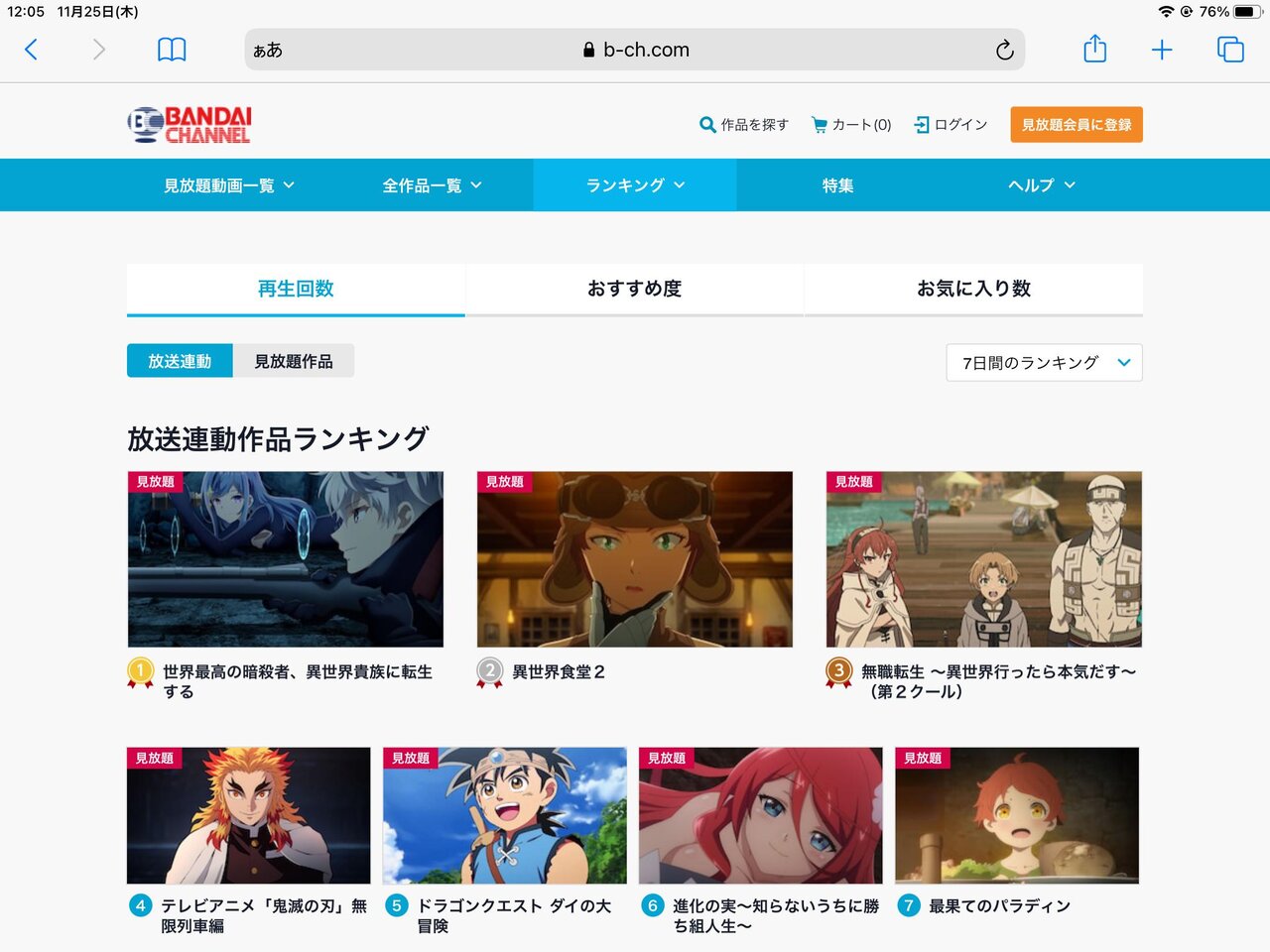This screenshot has width=1270, height=952.
Task: Switch to the お気に入り数 tab
Action: click(974, 290)
